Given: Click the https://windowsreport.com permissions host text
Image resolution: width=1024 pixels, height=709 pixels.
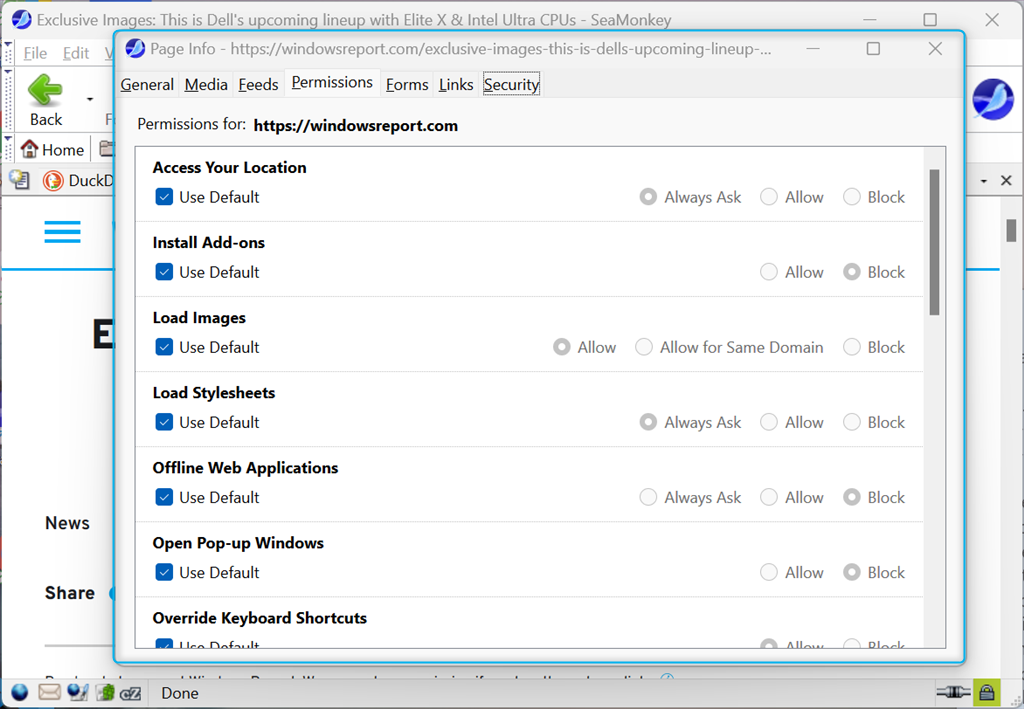Looking at the screenshot, I should tap(356, 125).
